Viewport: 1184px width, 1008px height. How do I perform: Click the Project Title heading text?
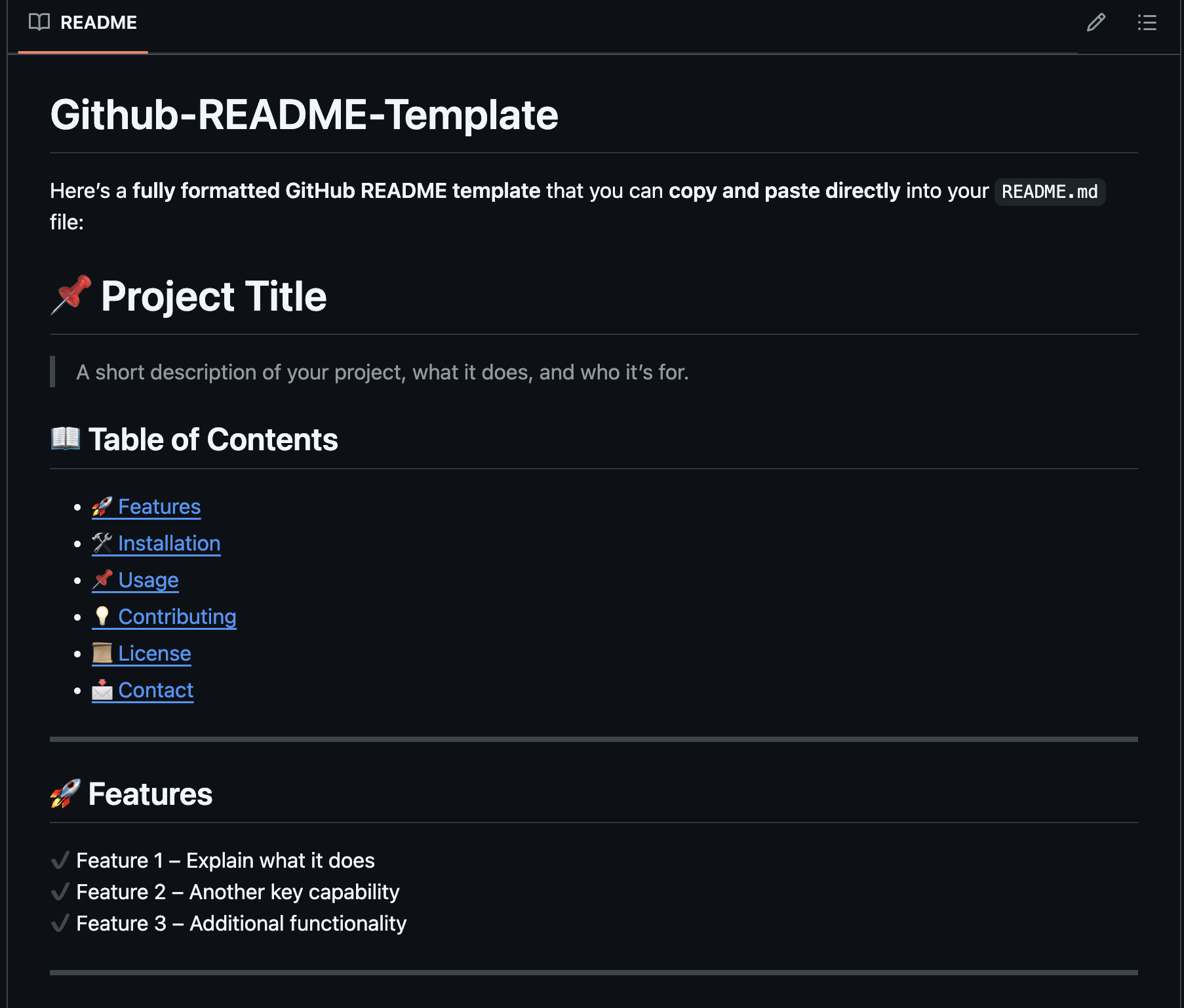[x=214, y=296]
